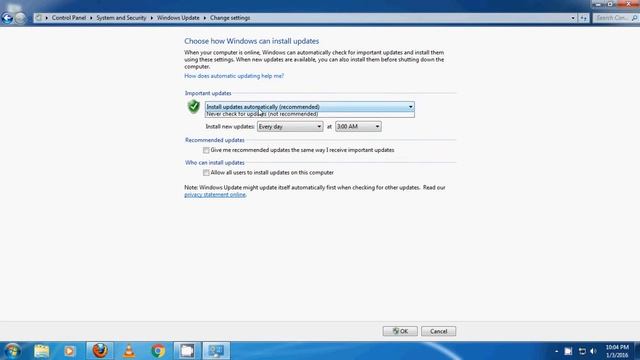Image resolution: width=640 pixels, height=360 pixels.
Task: Show hidden system tray icons
Action: [x=556, y=351]
